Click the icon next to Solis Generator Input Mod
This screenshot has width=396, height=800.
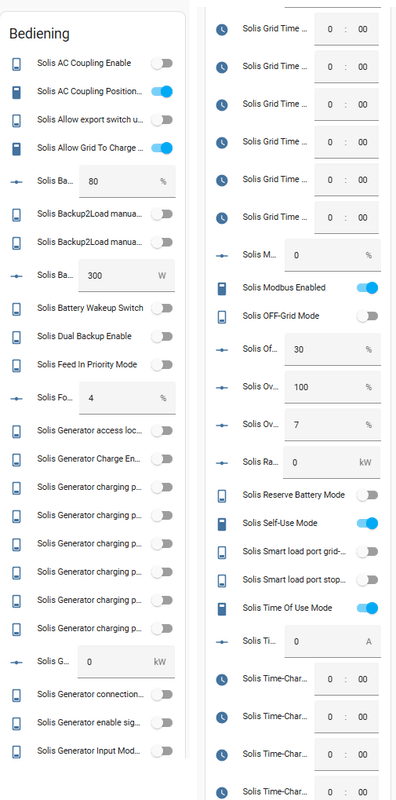click(x=17, y=752)
